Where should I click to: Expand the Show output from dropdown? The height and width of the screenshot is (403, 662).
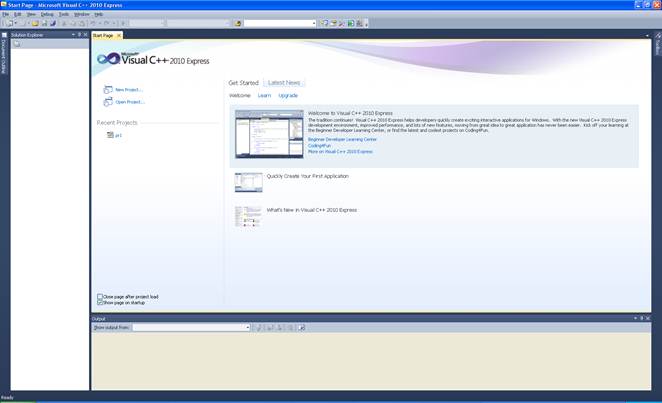pyautogui.click(x=247, y=327)
